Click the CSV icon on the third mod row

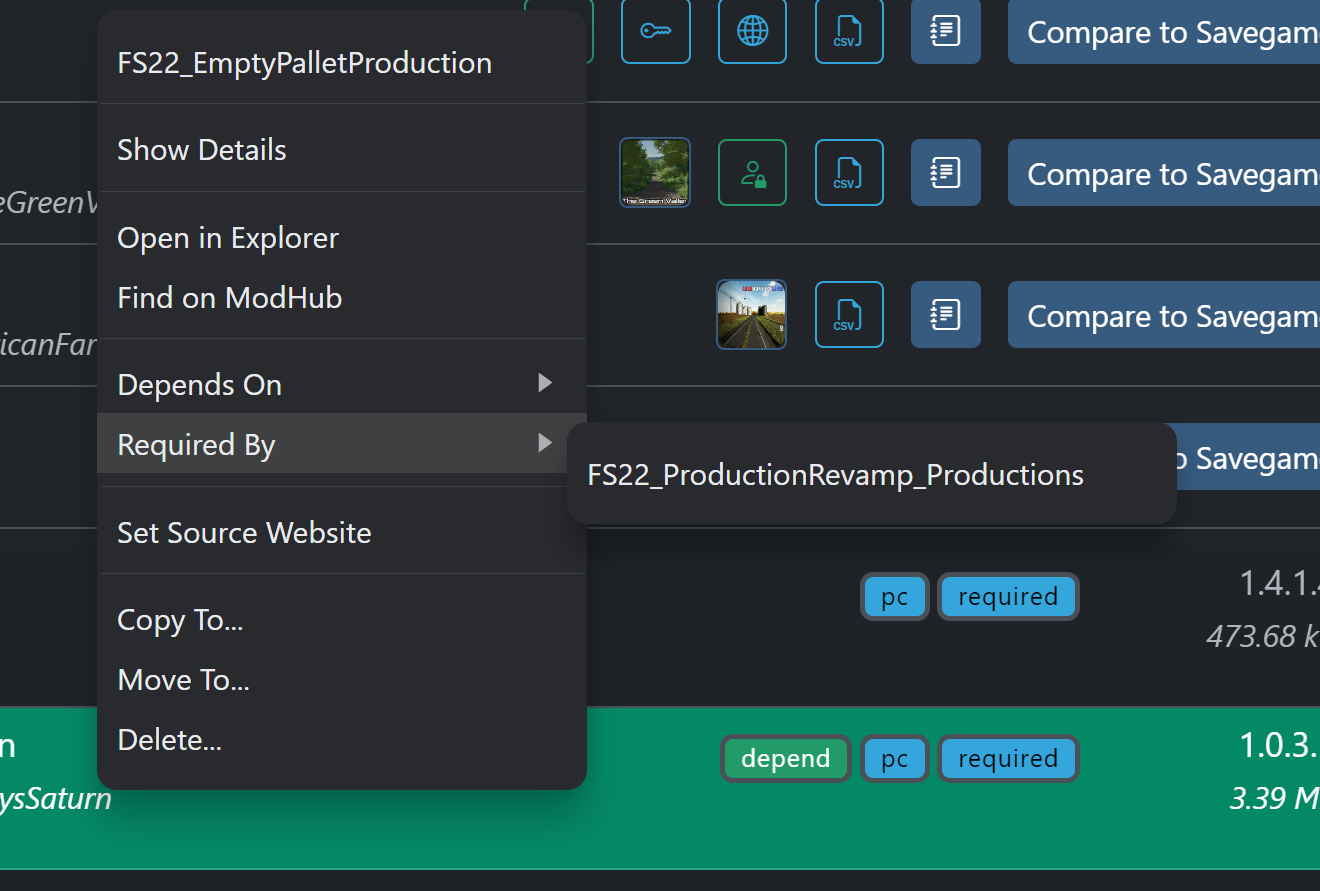[x=849, y=314]
